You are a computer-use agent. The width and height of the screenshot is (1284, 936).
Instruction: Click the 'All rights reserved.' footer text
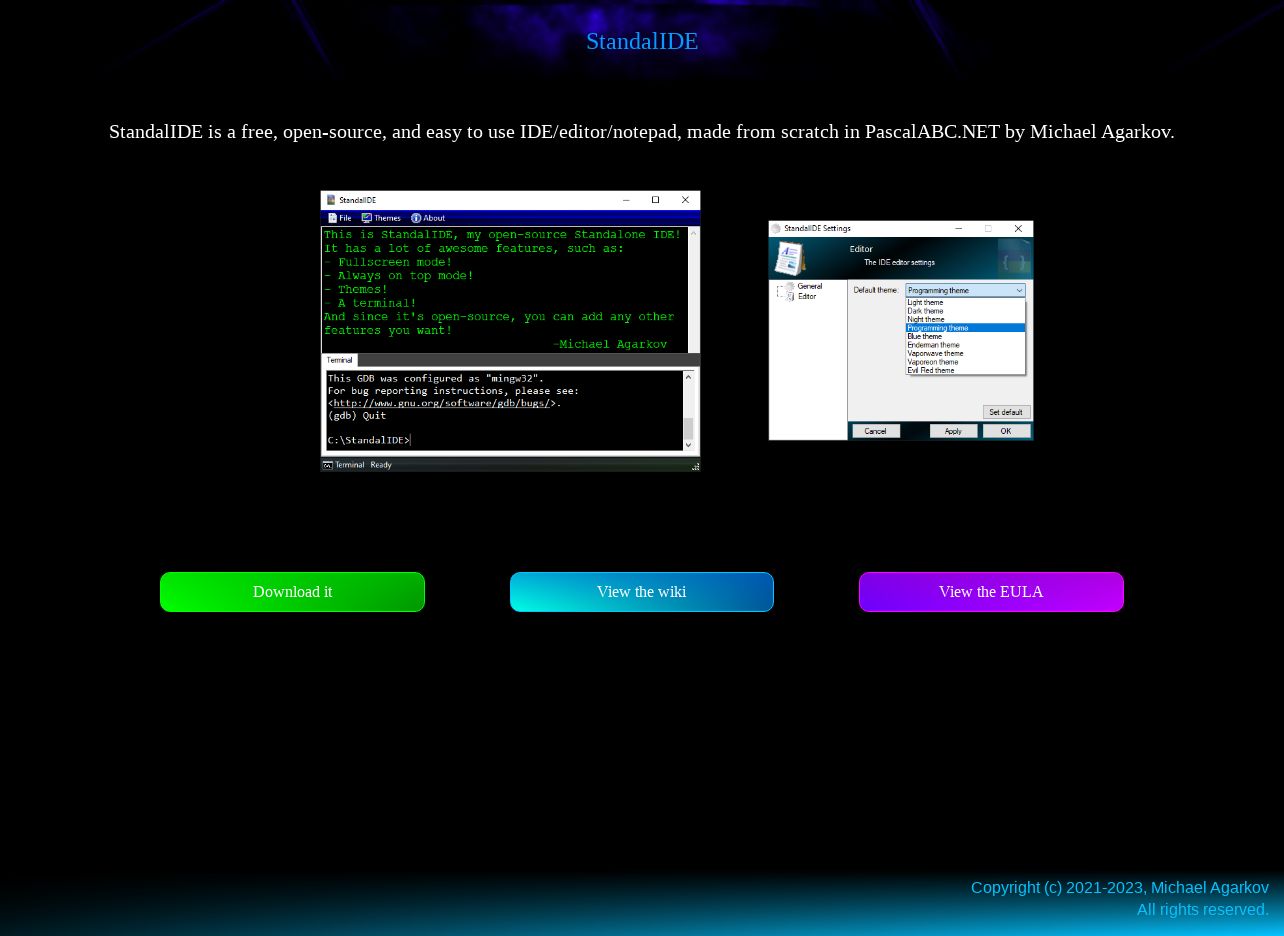(1203, 910)
